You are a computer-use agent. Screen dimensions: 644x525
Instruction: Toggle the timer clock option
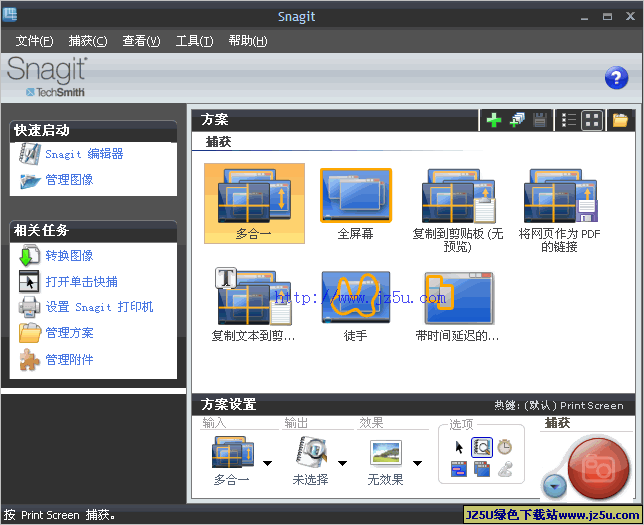pos(504,447)
